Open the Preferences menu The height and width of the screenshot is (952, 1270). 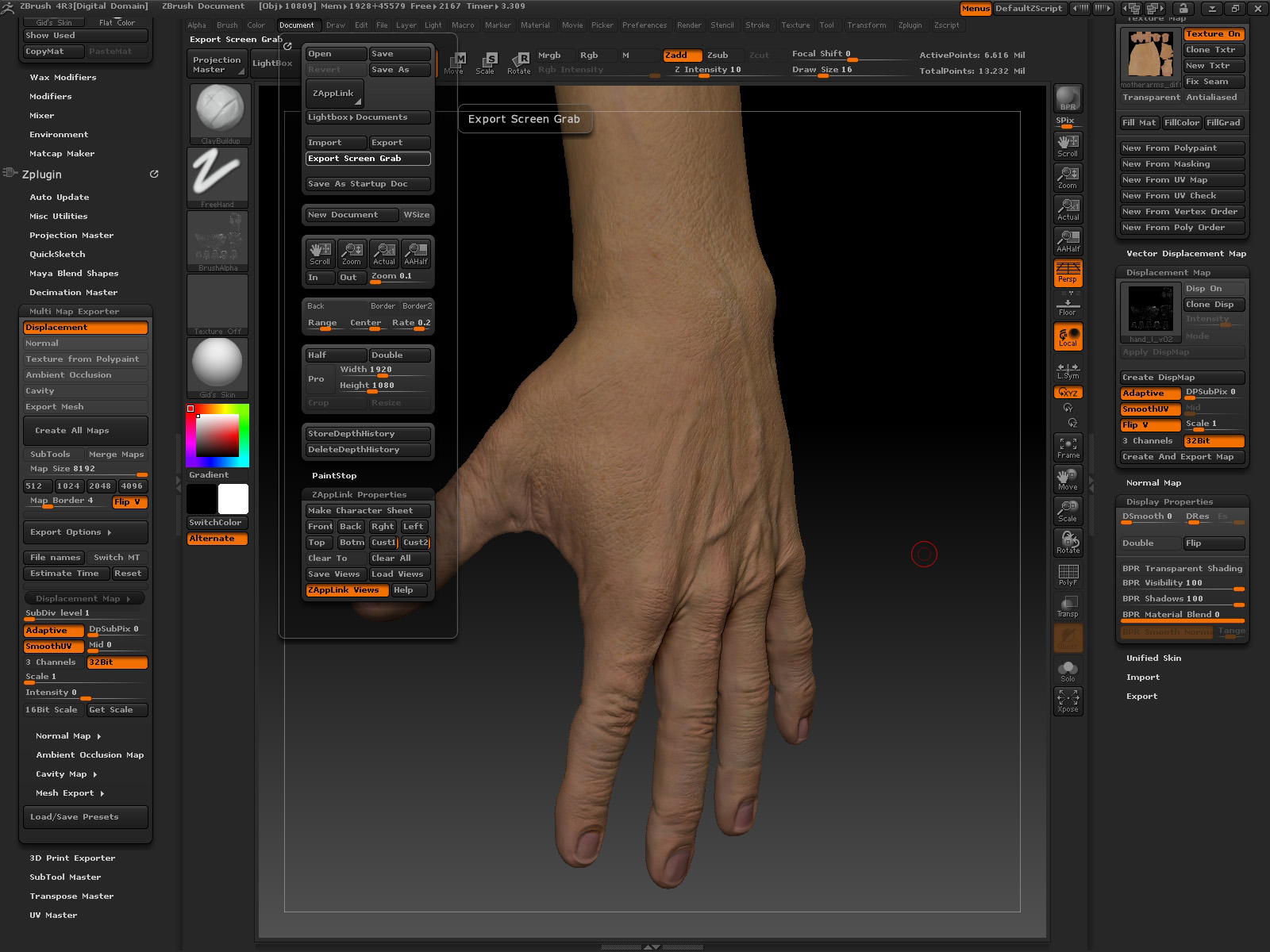[645, 25]
